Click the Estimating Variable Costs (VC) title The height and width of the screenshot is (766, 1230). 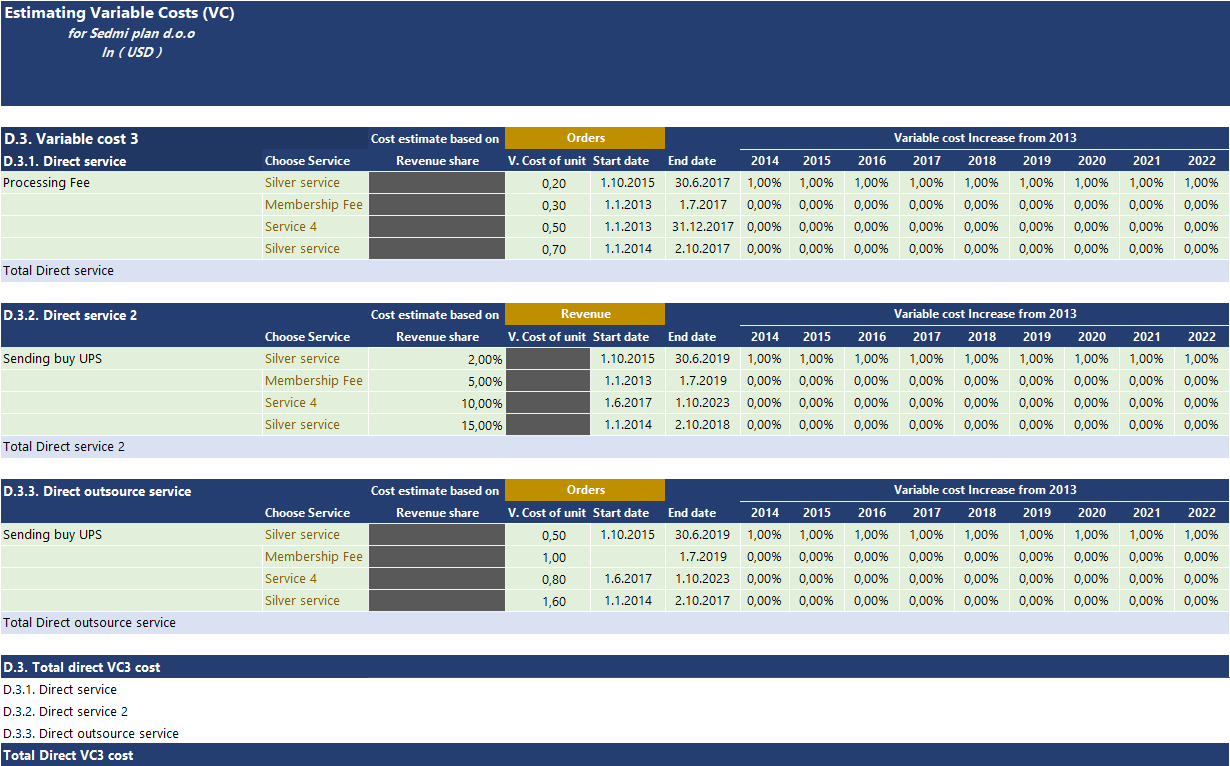tap(120, 14)
